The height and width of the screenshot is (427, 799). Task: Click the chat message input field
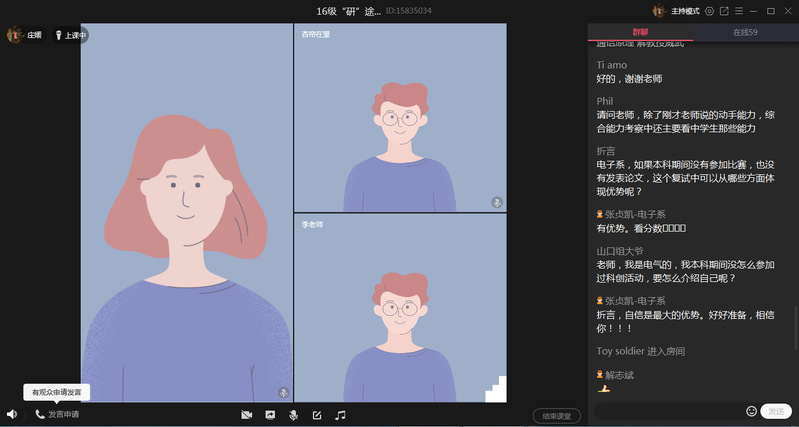pos(668,411)
